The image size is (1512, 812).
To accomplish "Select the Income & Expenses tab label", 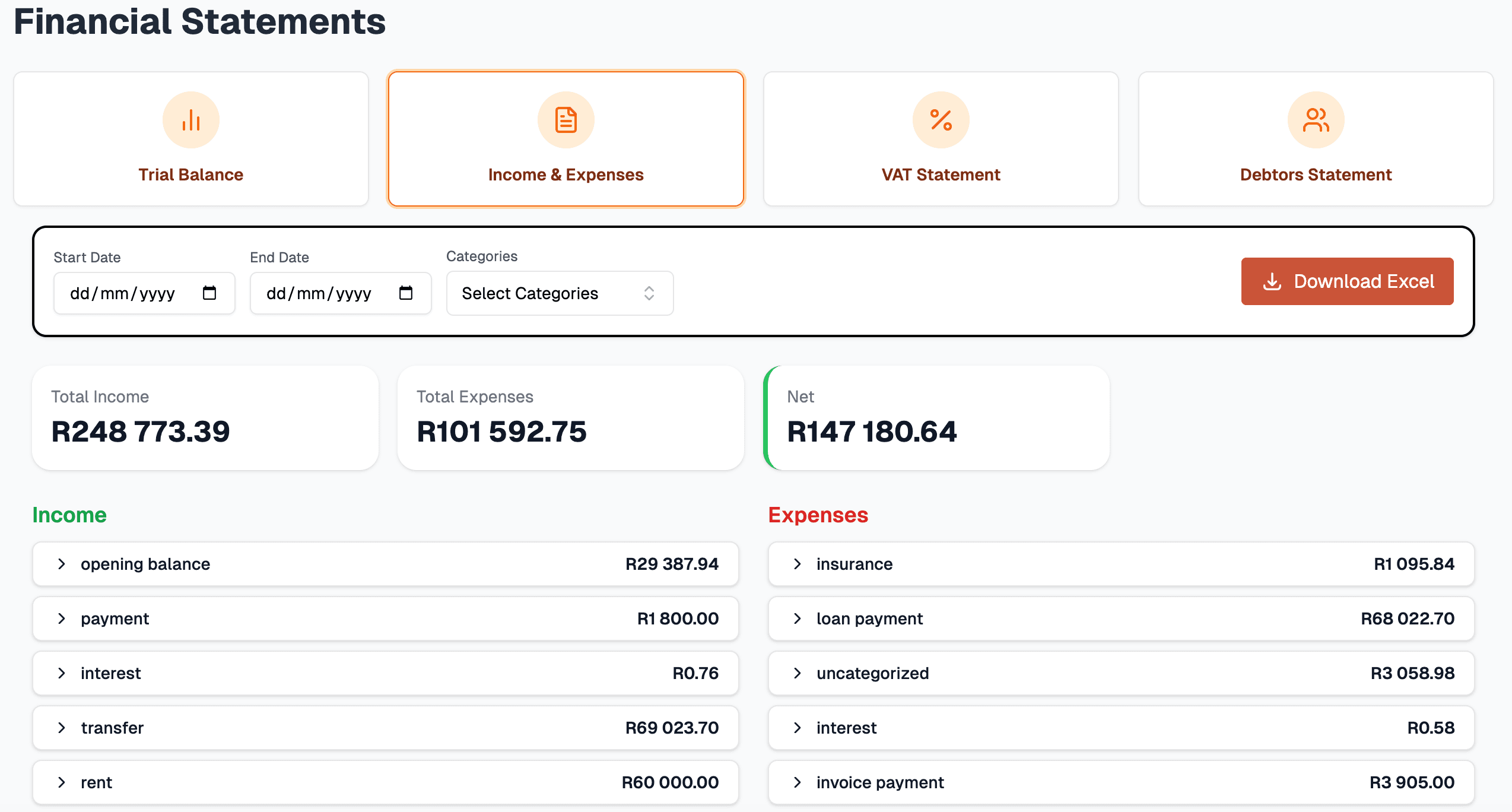I will 566,175.
